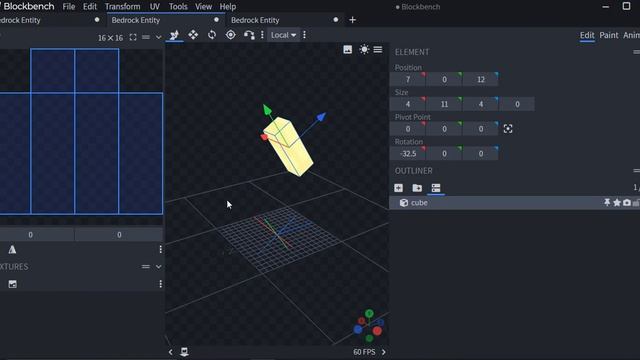Open the Transform menu
Screen dimensions: 640x360
pyautogui.click(x=122, y=7)
